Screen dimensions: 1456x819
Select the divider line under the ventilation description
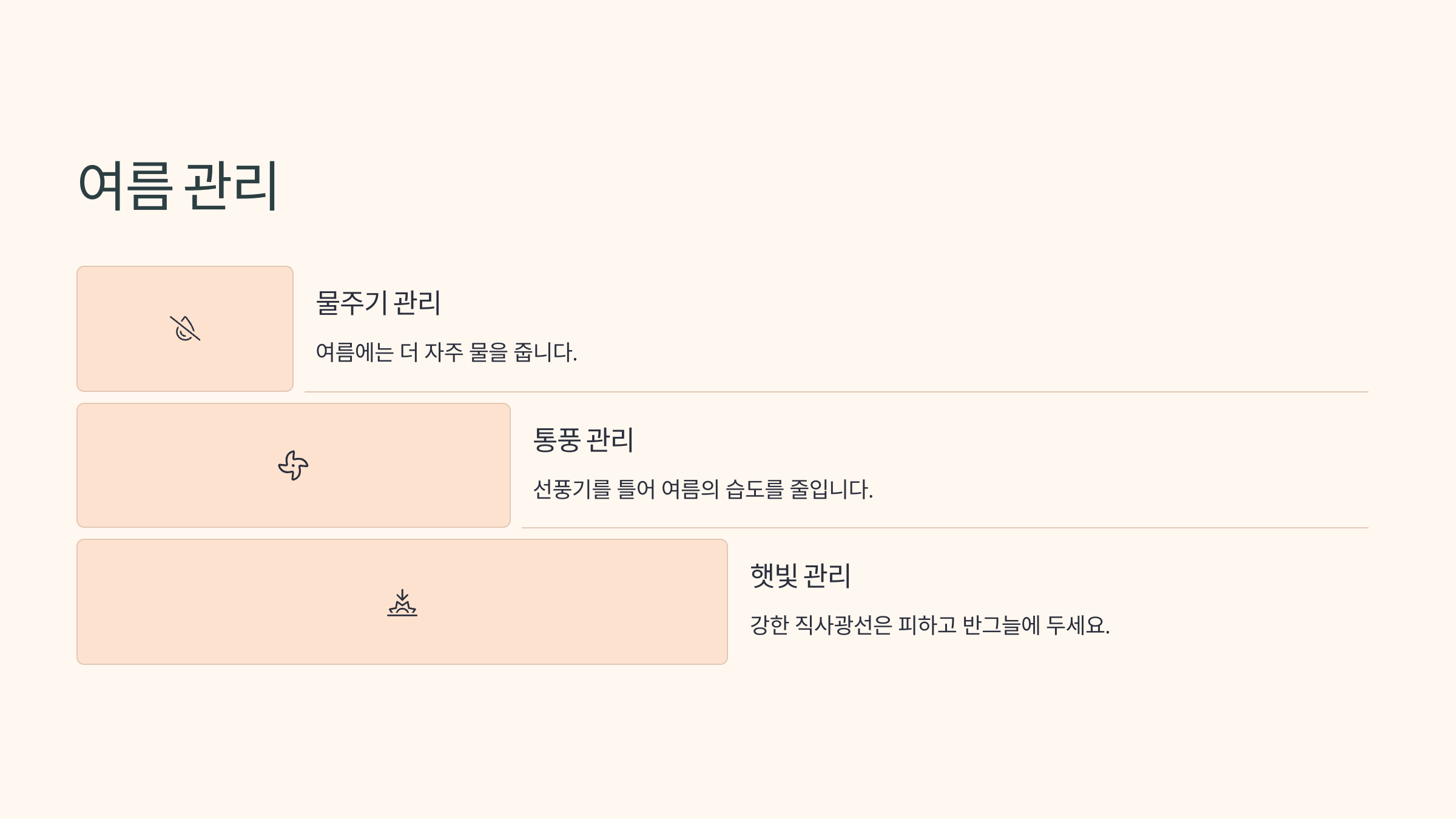tap(945, 528)
